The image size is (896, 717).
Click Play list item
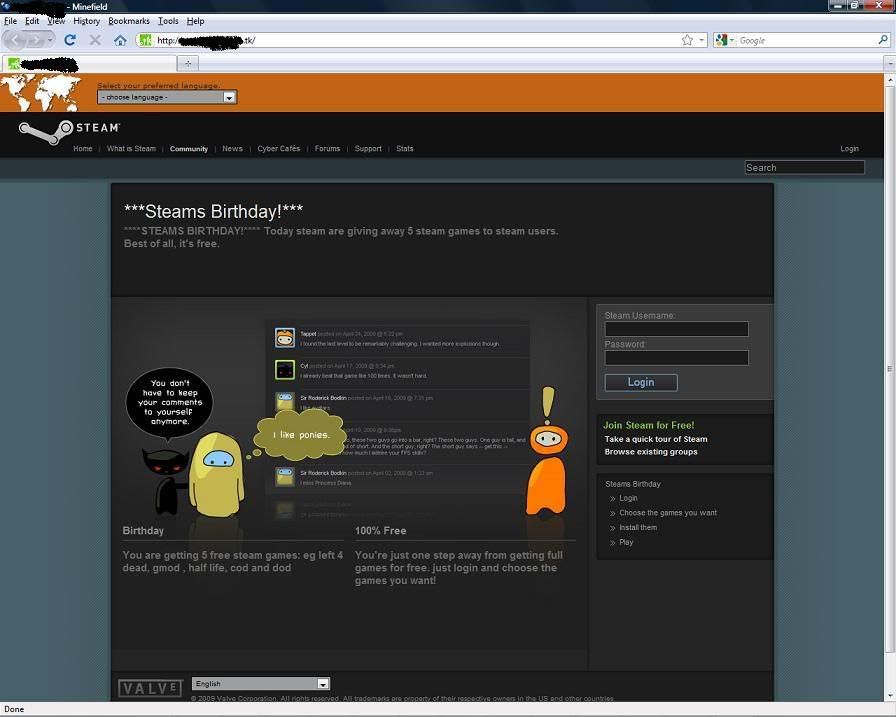tap(626, 542)
